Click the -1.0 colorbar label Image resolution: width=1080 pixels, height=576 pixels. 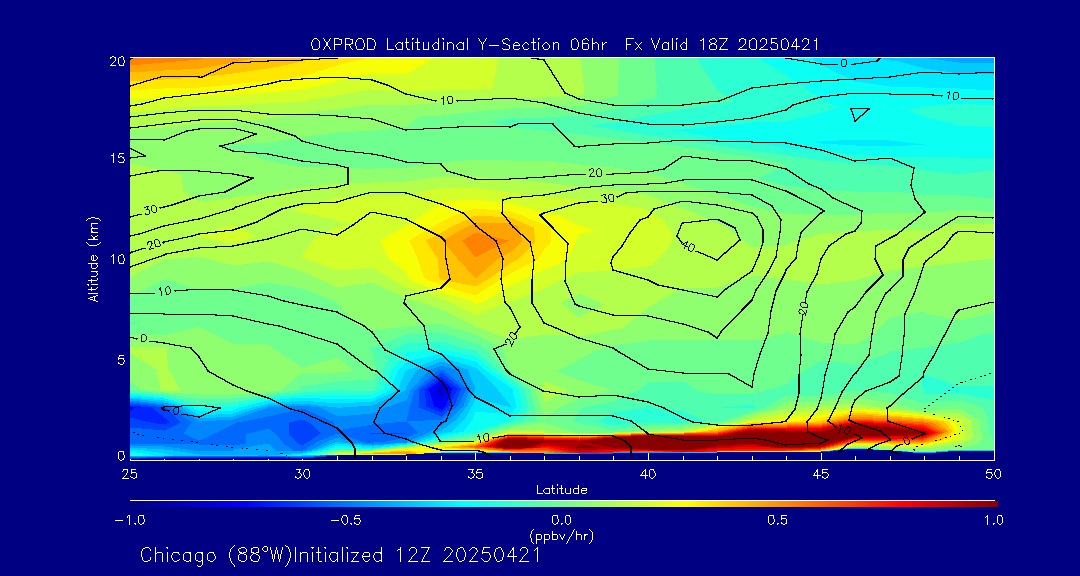(129, 520)
